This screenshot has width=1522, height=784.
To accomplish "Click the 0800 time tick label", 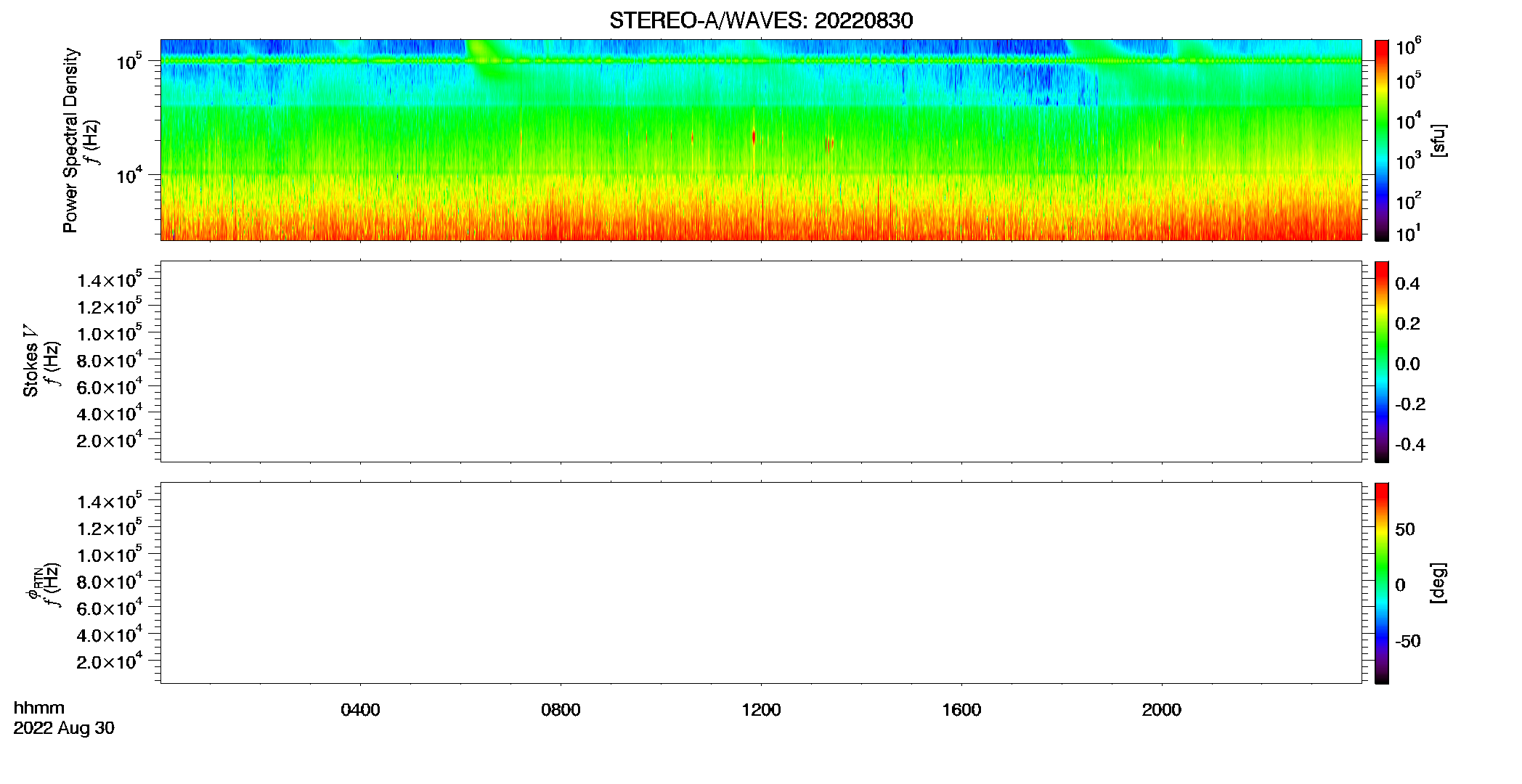I will tap(561, 710).
